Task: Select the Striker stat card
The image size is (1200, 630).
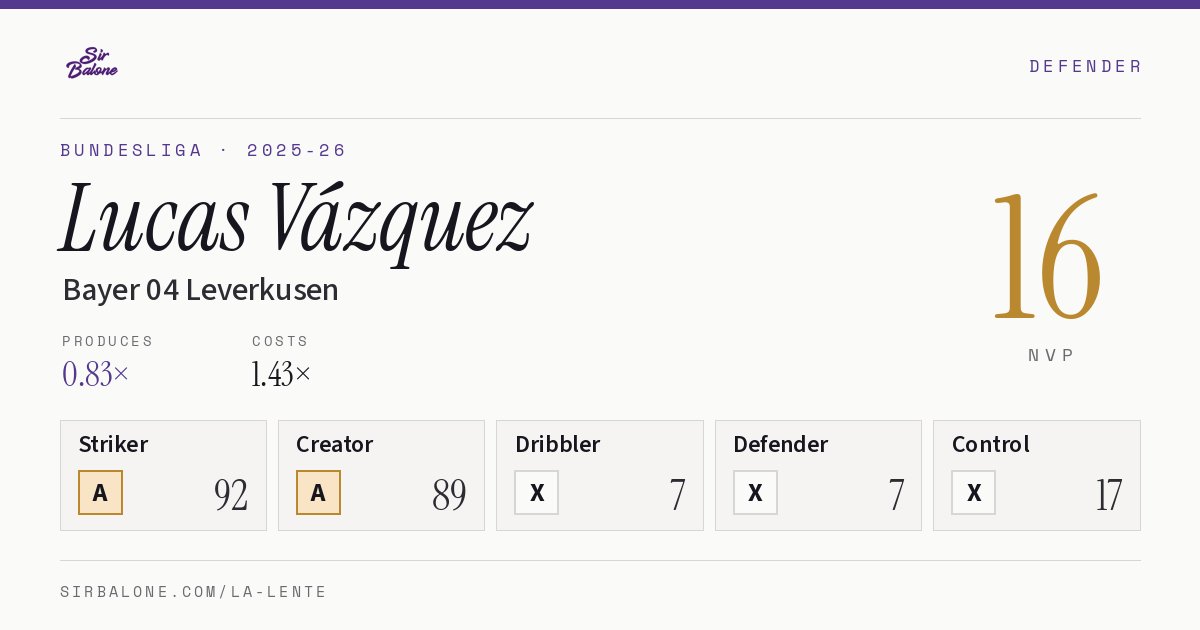Action: tap(163, 475)
